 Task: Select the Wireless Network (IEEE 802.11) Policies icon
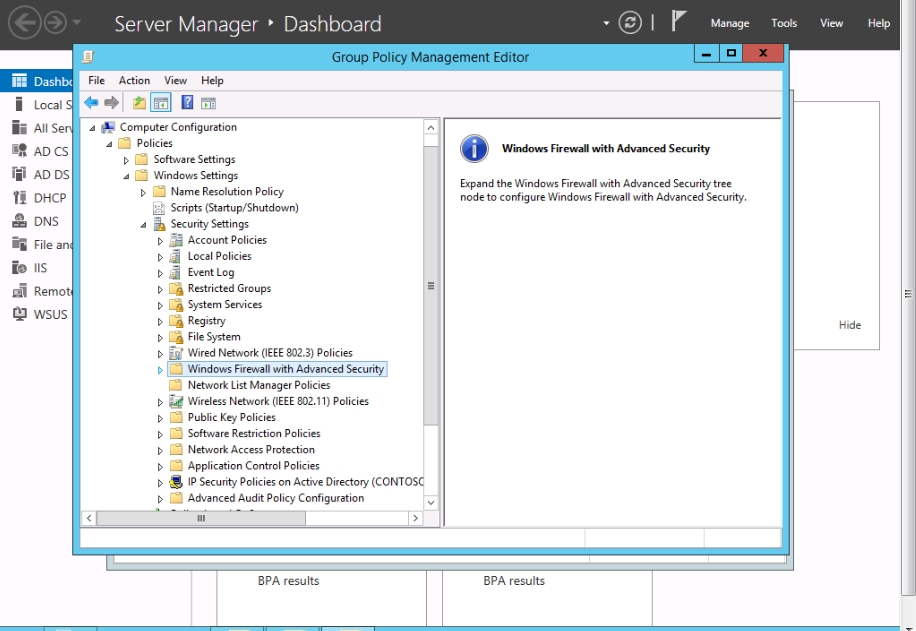tap(176, 401)
